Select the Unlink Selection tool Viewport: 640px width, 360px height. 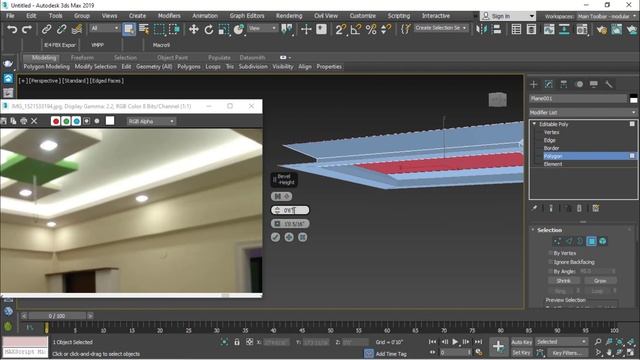point(61,29)
